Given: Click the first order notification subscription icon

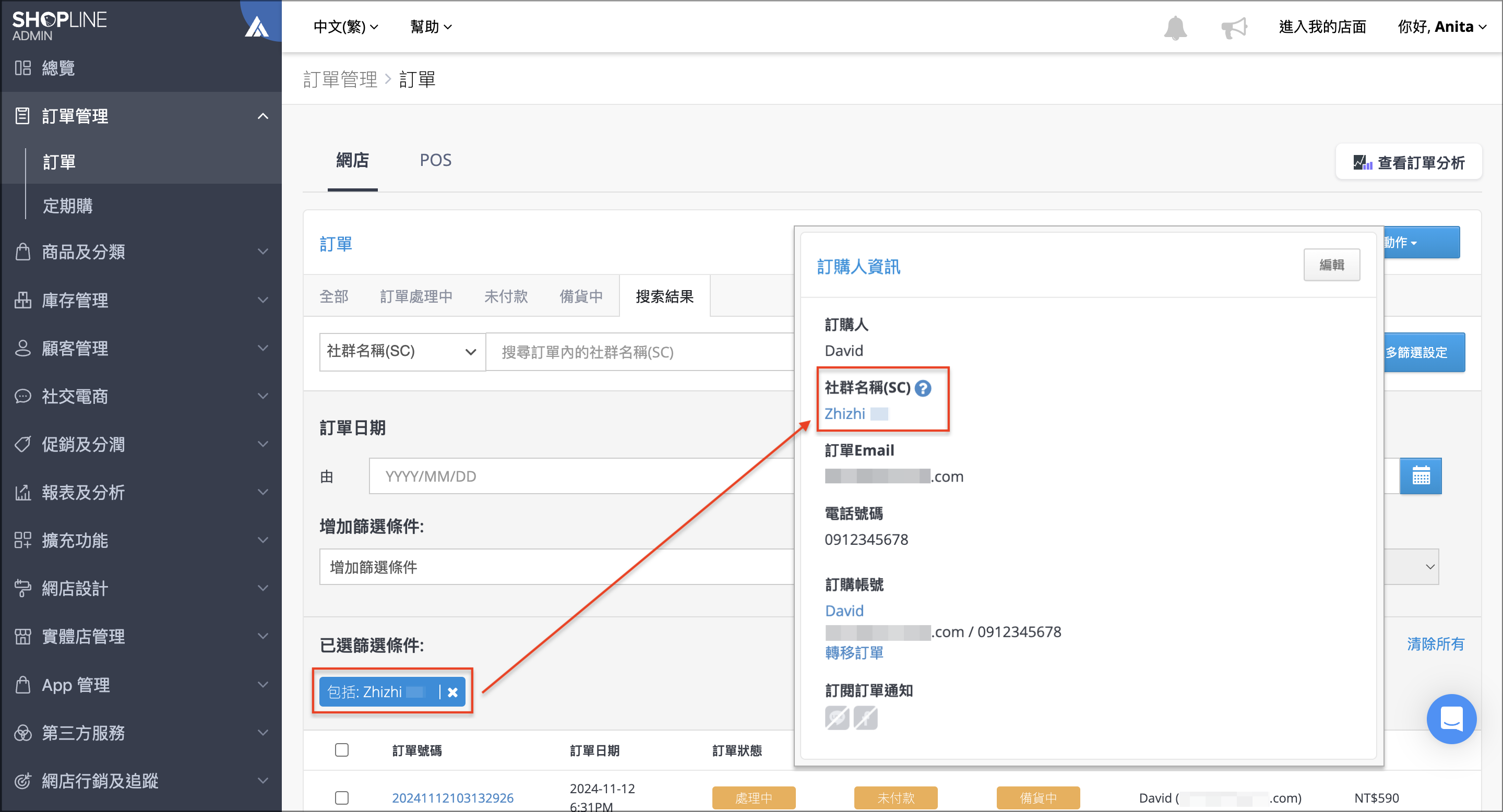Looking at the screenshot, I should [837, 718].
